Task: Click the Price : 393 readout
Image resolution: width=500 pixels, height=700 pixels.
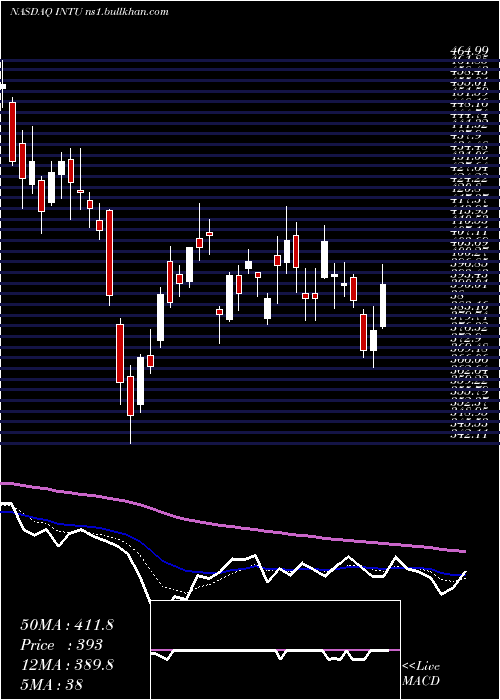Action: 62,645
